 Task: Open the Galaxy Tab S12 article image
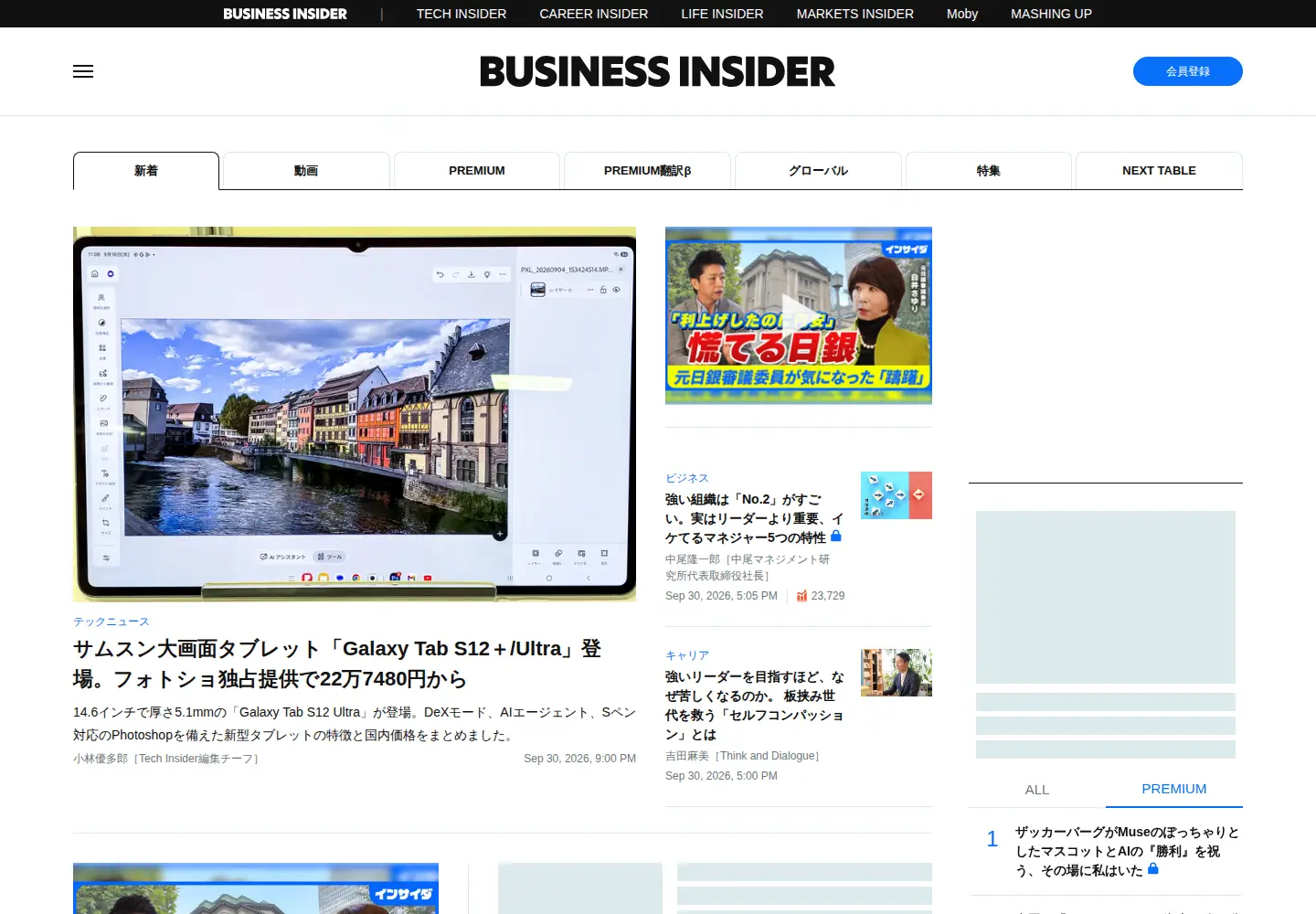355,414
